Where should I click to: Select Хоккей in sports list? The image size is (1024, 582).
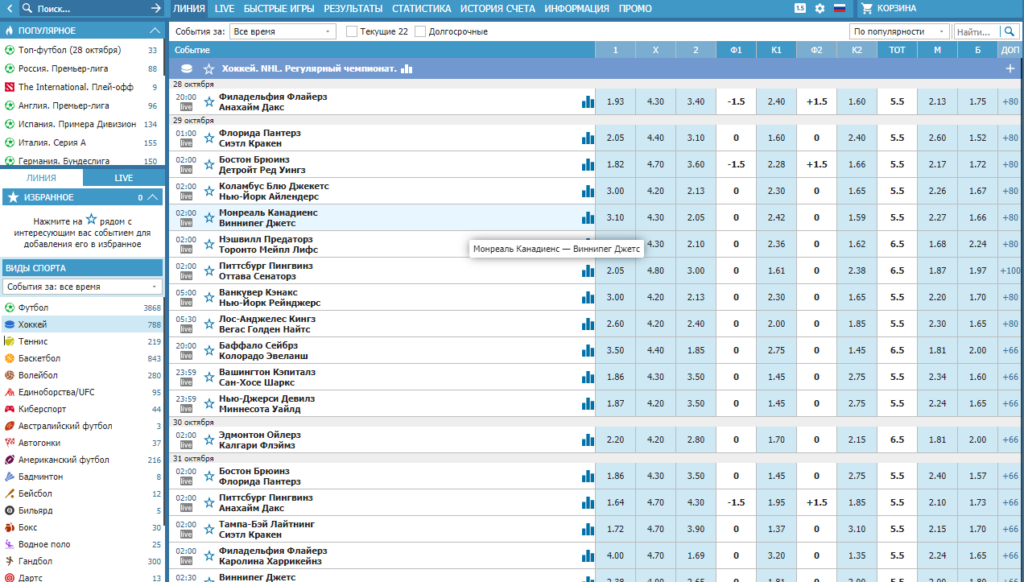[82, 325]
